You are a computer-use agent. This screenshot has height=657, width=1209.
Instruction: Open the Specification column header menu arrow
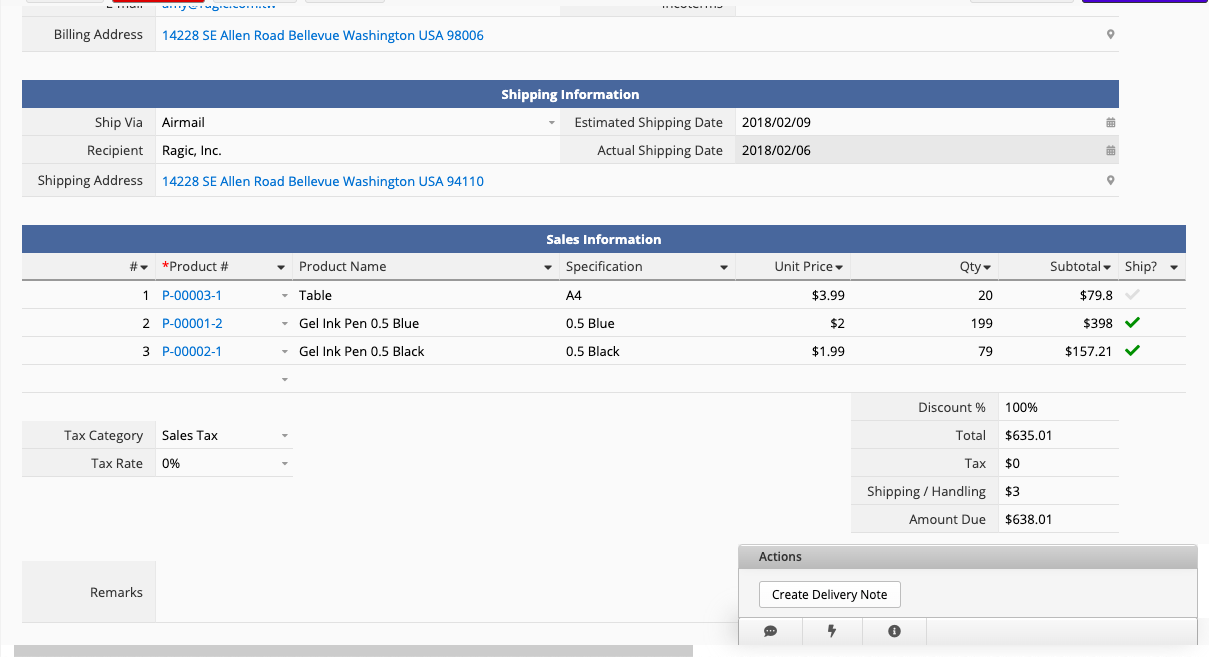click(724, 268)
